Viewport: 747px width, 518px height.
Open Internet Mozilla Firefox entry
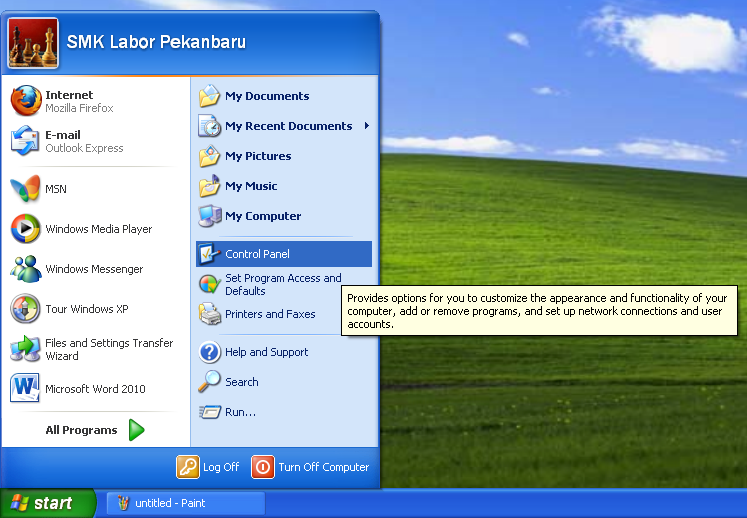pyautogui.click(x=94, y=101)
